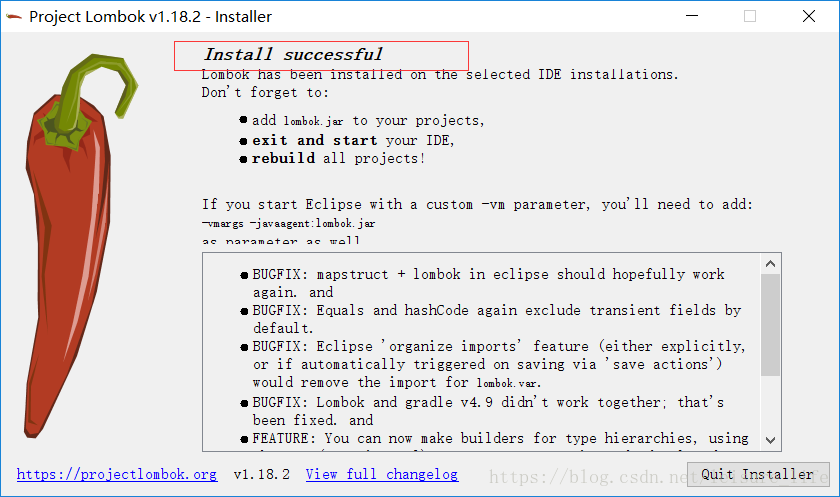Open the View full changelog link
This screenshot has height=497, width=840.
(382, 475)
